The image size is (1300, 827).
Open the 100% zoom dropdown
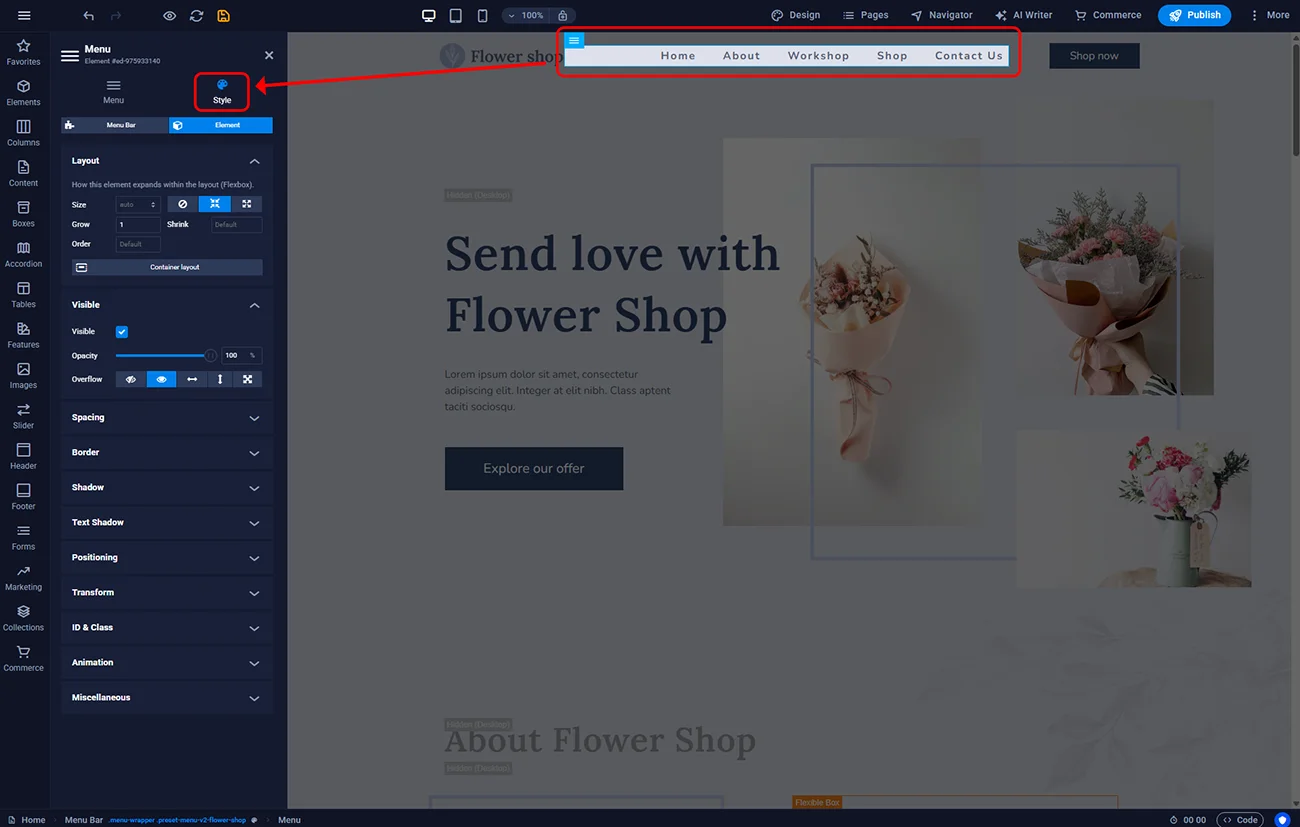[x=526, y=15]
